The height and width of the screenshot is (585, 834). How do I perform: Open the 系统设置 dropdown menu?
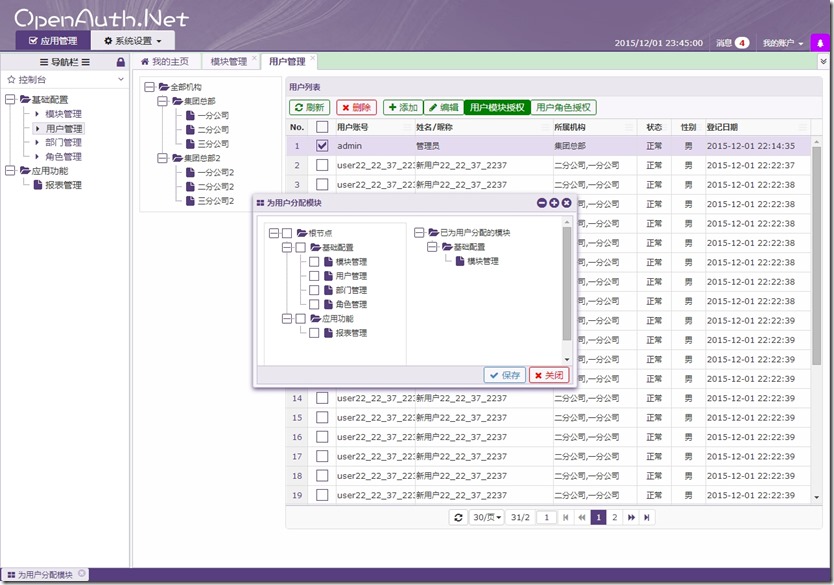[x=132, y=41]
